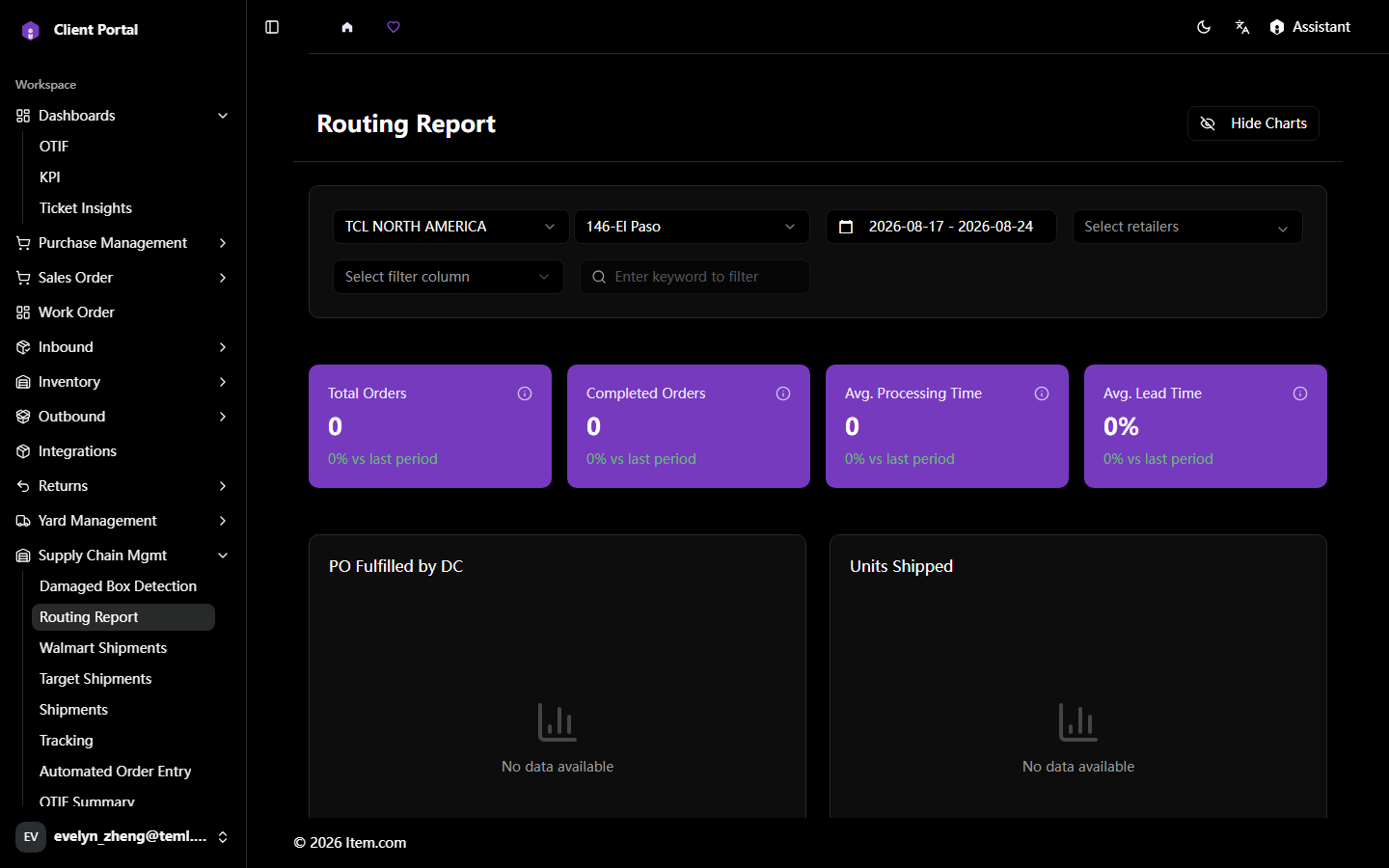
Task: Open Integrations page
Action: [x=123, y=451]
